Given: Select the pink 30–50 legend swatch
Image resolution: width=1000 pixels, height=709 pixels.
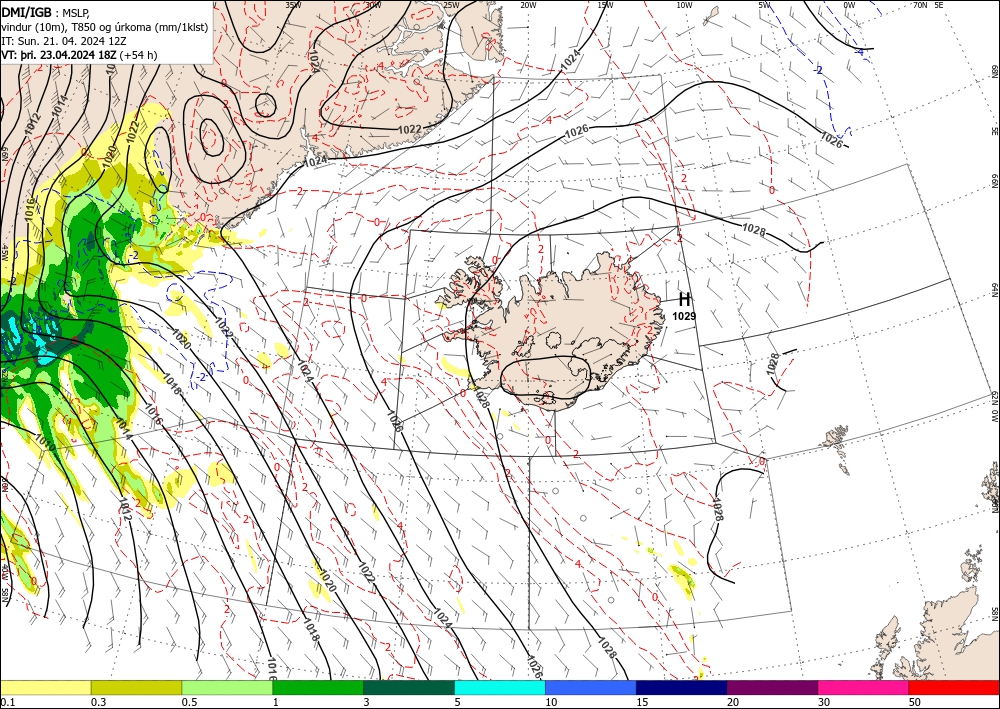Looking at the screenshot, I should pyautogui.click(x=864, y=687).
